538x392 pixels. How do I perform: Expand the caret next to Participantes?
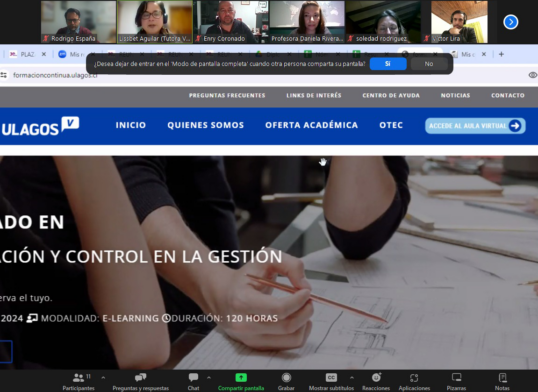(x=103, y=378)
